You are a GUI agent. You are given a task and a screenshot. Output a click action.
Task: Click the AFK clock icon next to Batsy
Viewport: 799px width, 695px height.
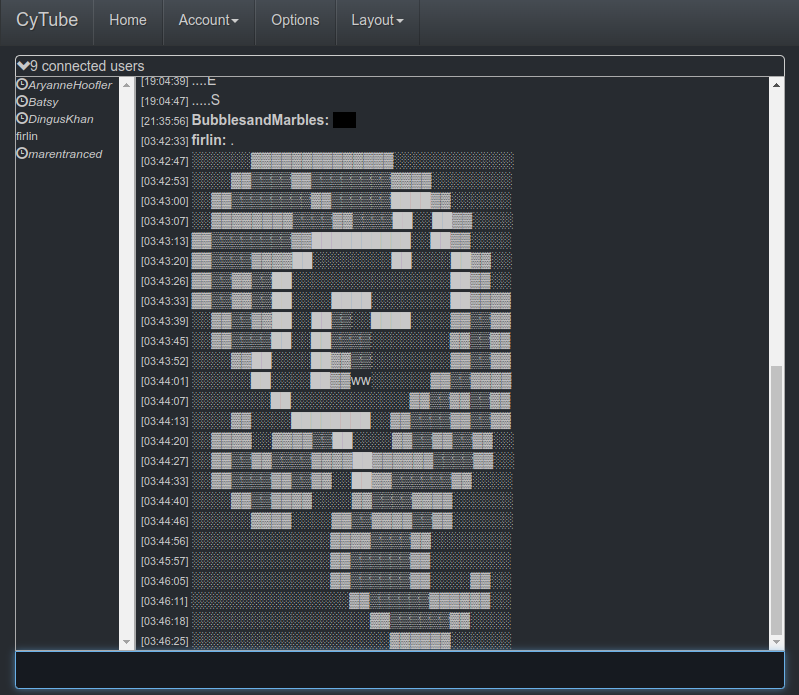pyautogui.click(x=22, y=102)
